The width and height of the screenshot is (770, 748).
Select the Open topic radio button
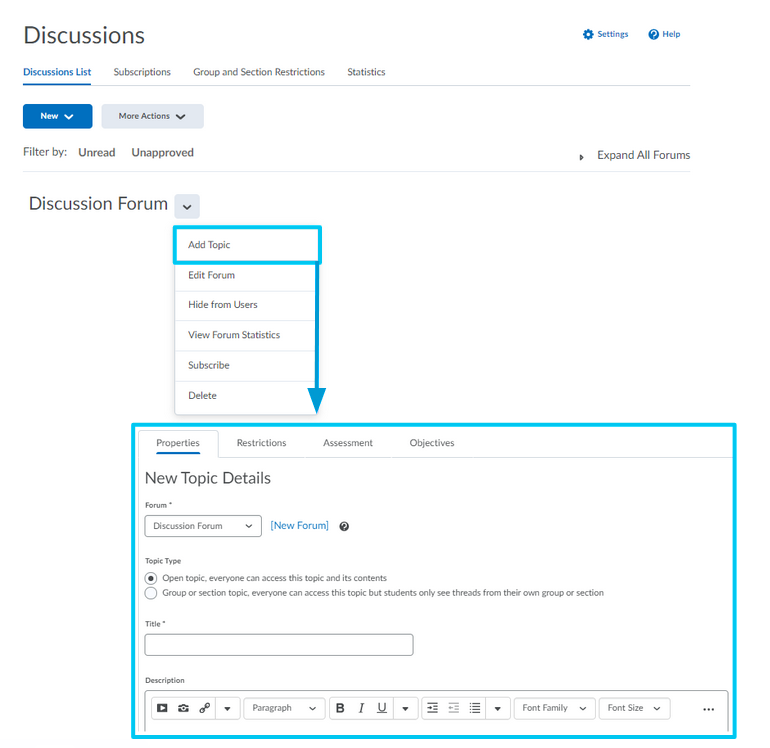click(x=151, y=578)
